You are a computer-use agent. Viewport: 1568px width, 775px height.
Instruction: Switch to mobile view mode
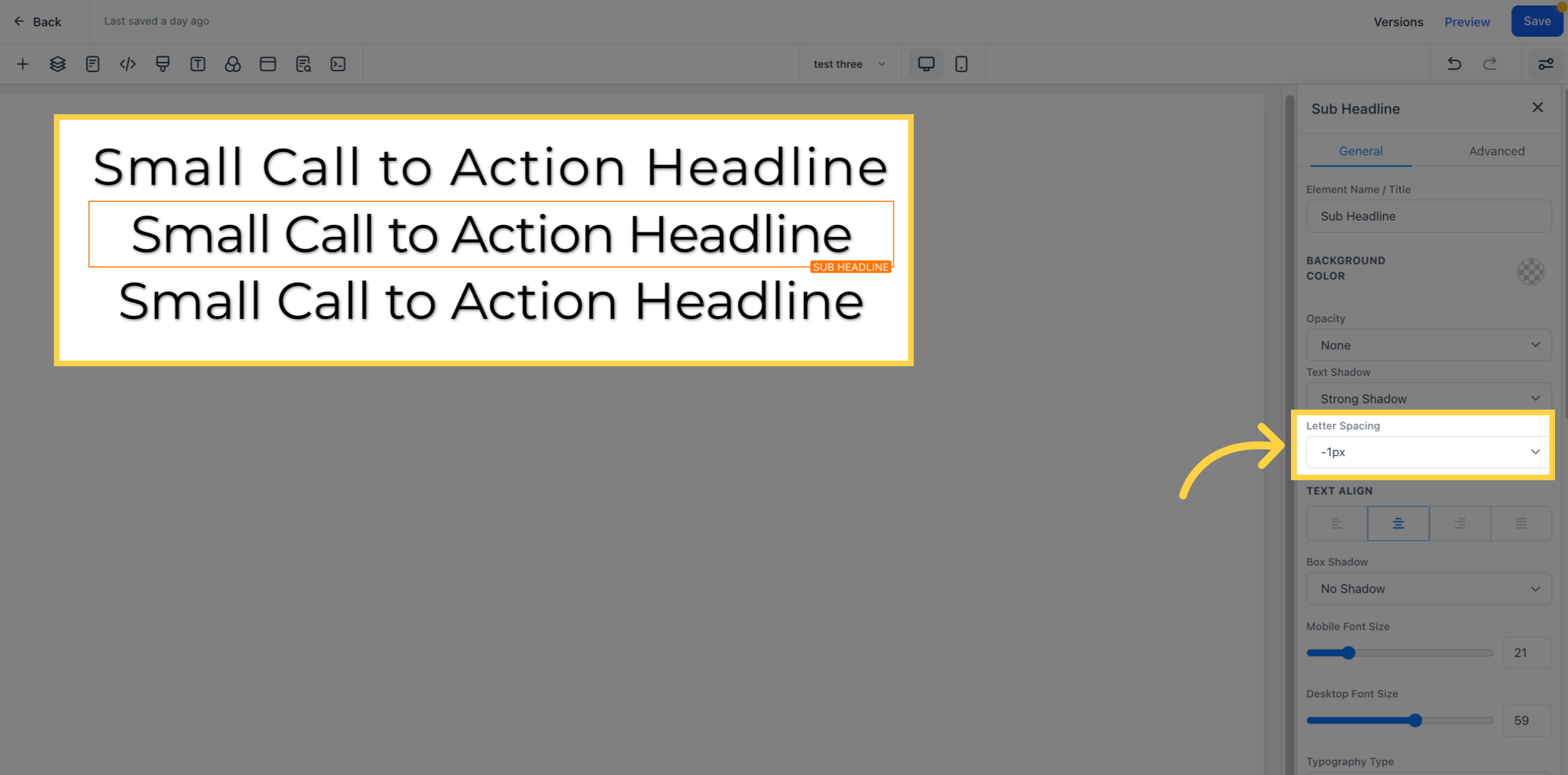coord(961,64)
